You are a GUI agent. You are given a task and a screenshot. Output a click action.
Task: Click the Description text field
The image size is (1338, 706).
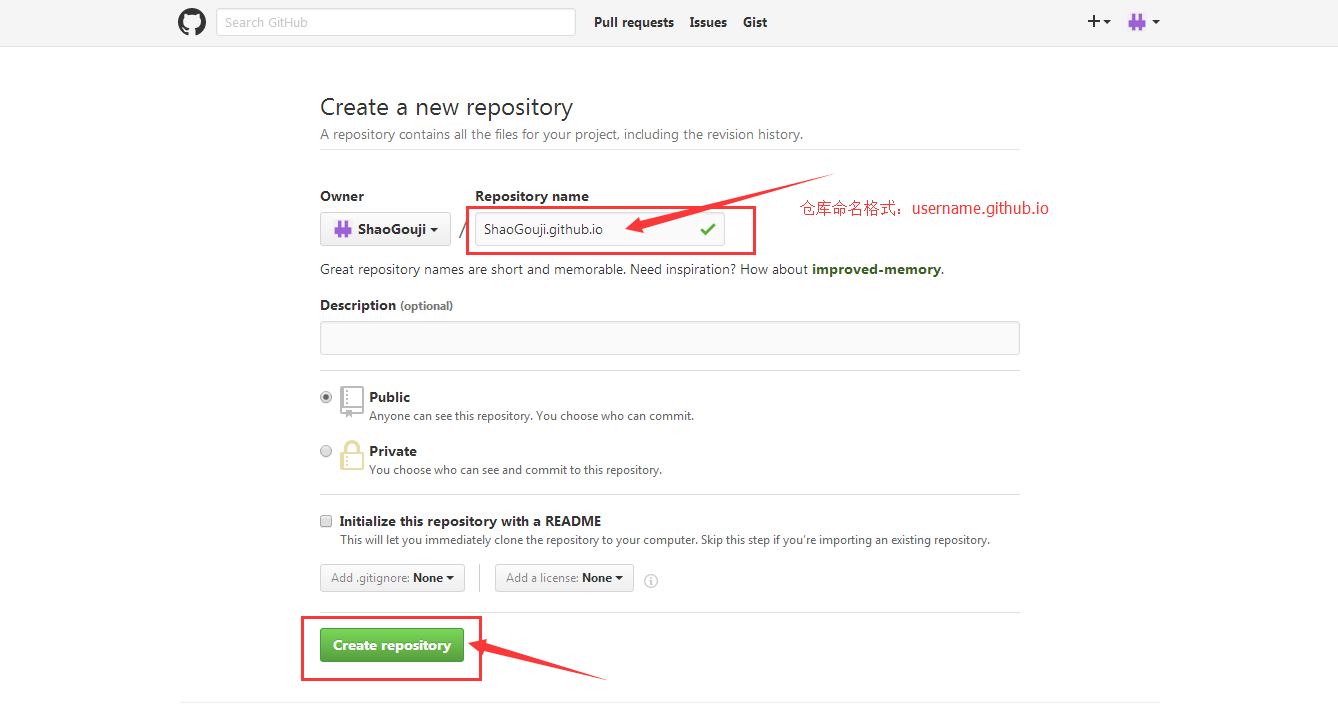670,338
